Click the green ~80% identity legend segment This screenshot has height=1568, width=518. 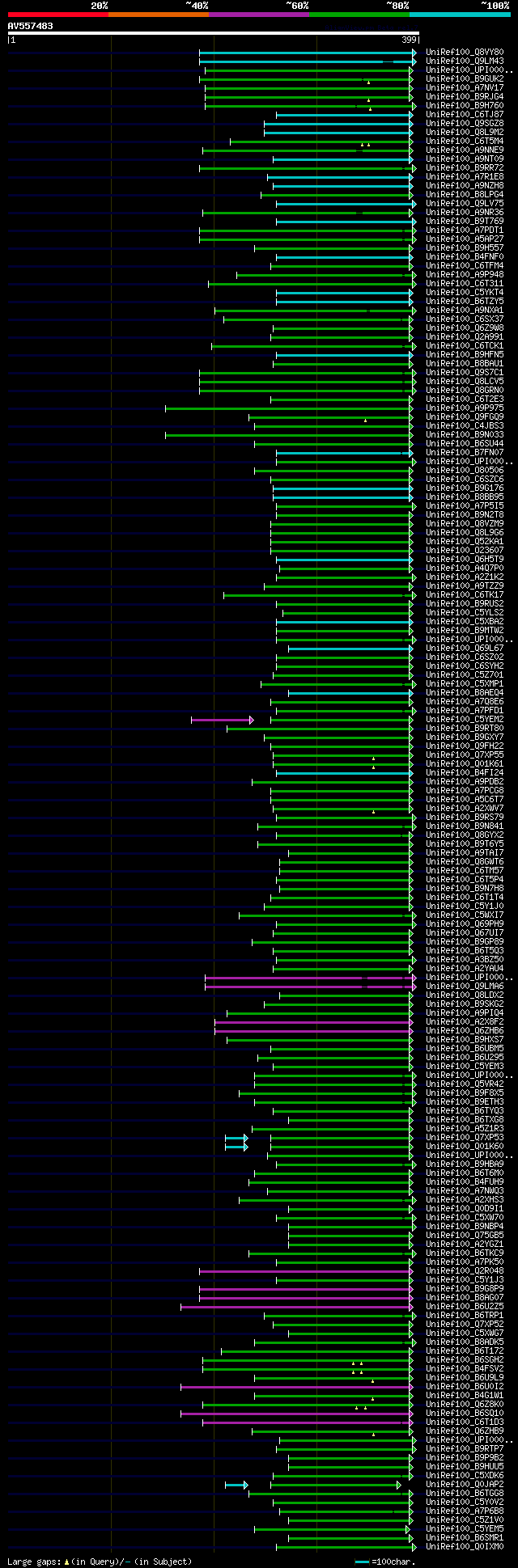point(359,14)
